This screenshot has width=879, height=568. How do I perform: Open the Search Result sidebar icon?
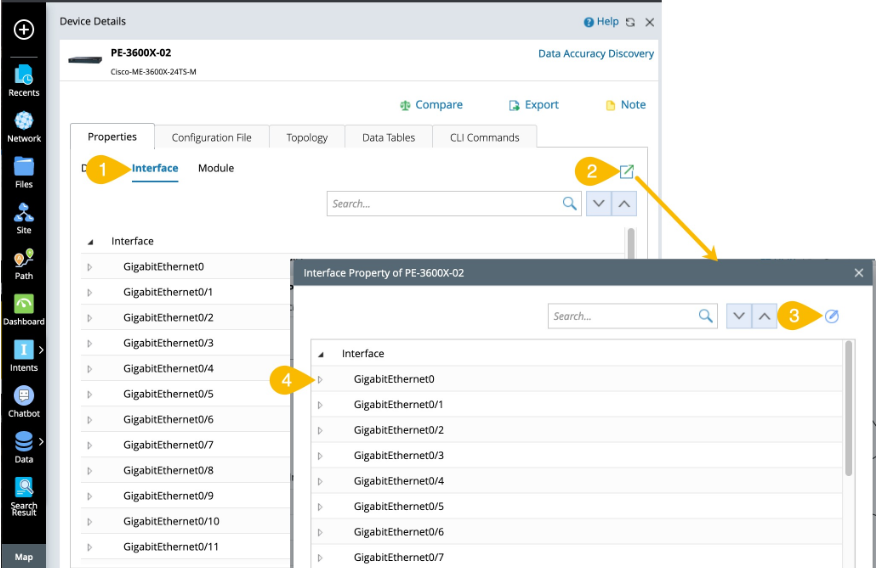coord(24,492)
